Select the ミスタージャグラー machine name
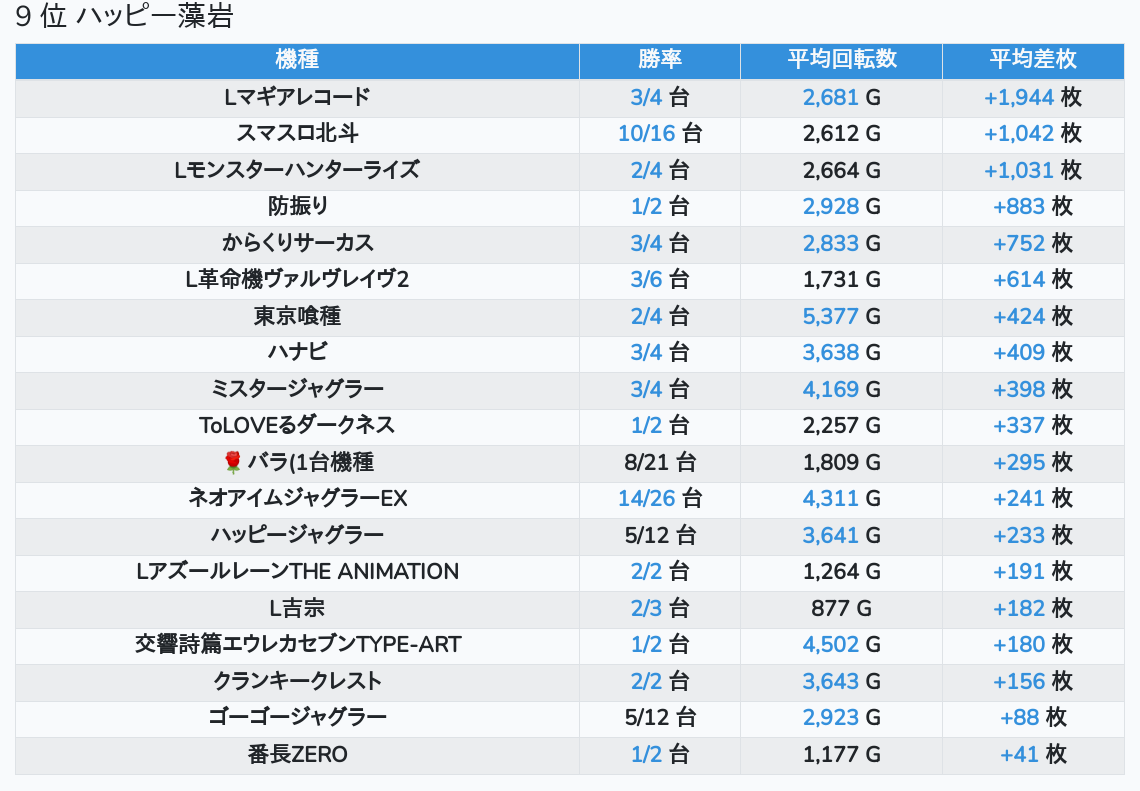 297,389
